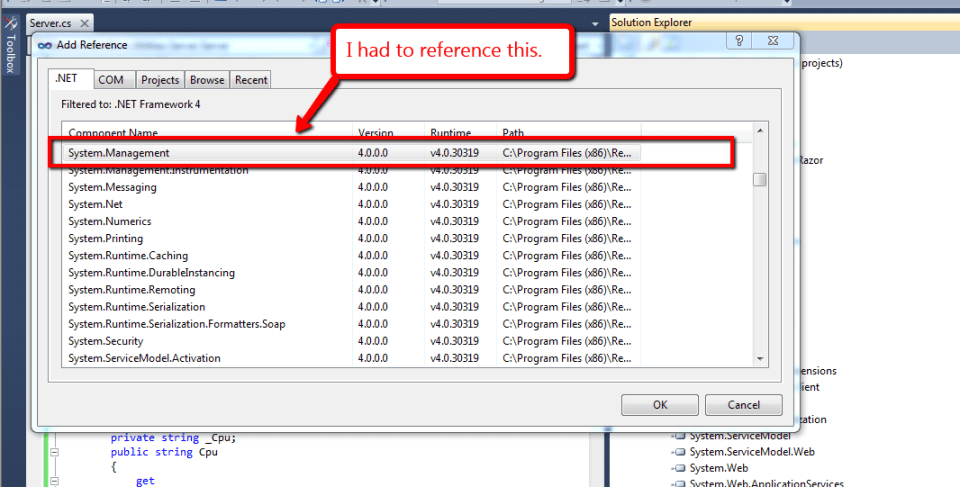Select the System.Messaging component
This screenshot has width=960, height=487.
coord(112,187)
